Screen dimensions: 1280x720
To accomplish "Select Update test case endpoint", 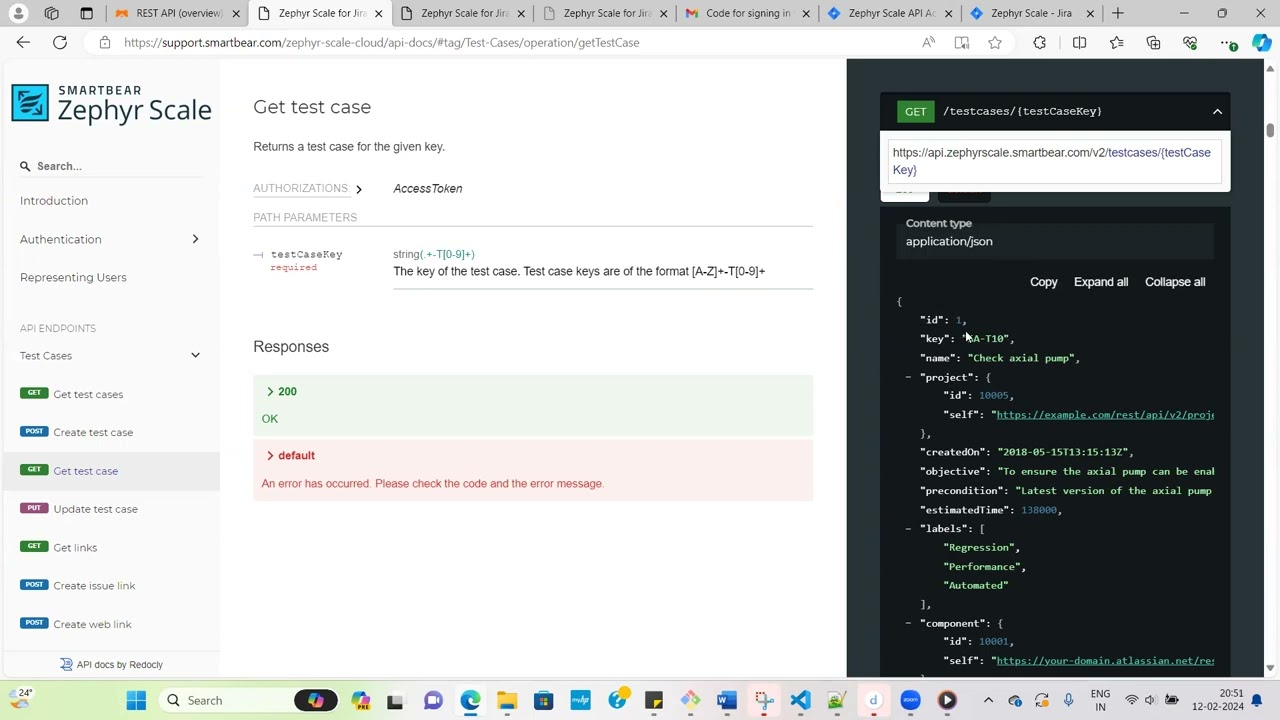I will point(110,509).
